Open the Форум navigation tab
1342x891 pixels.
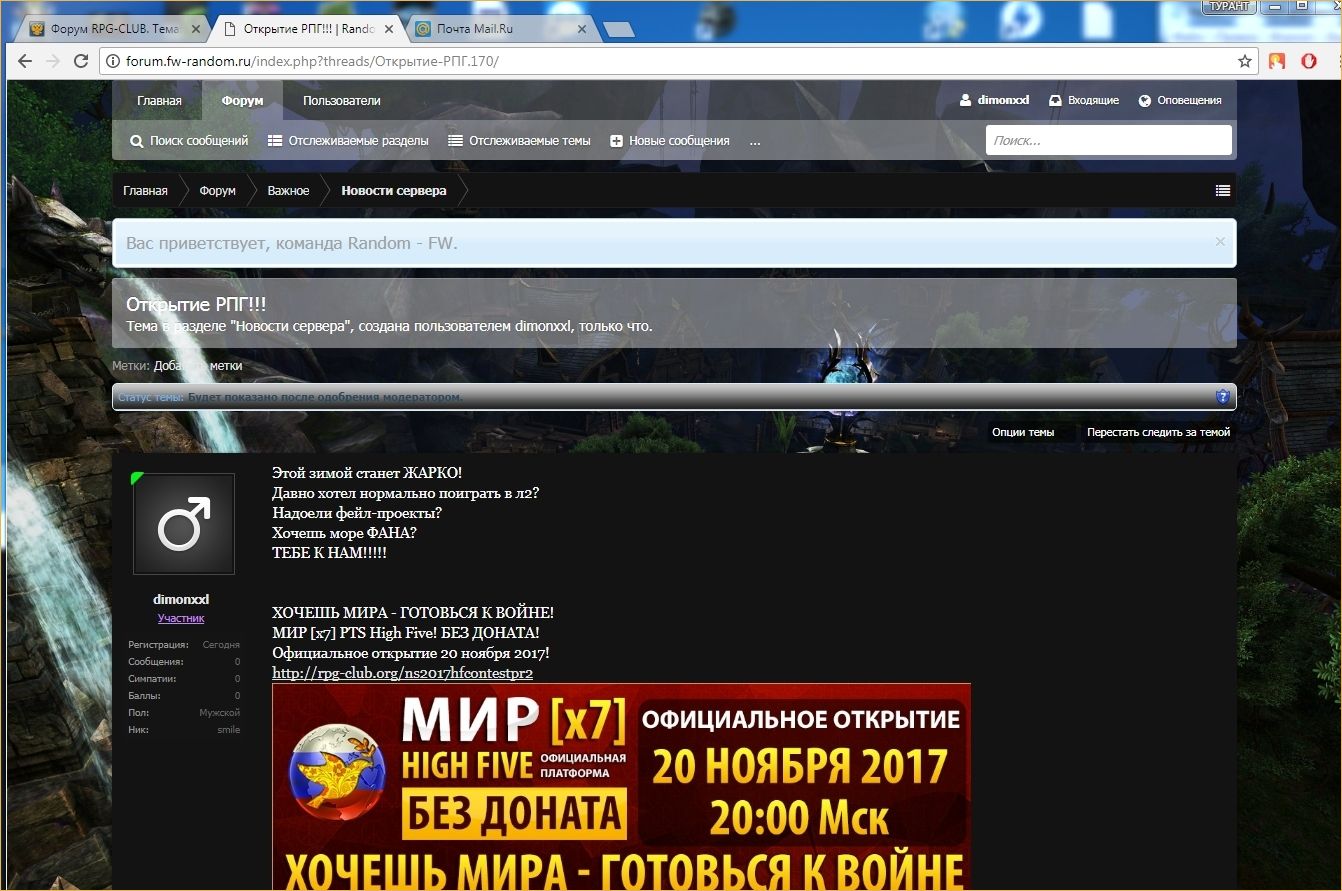point(243,101)
